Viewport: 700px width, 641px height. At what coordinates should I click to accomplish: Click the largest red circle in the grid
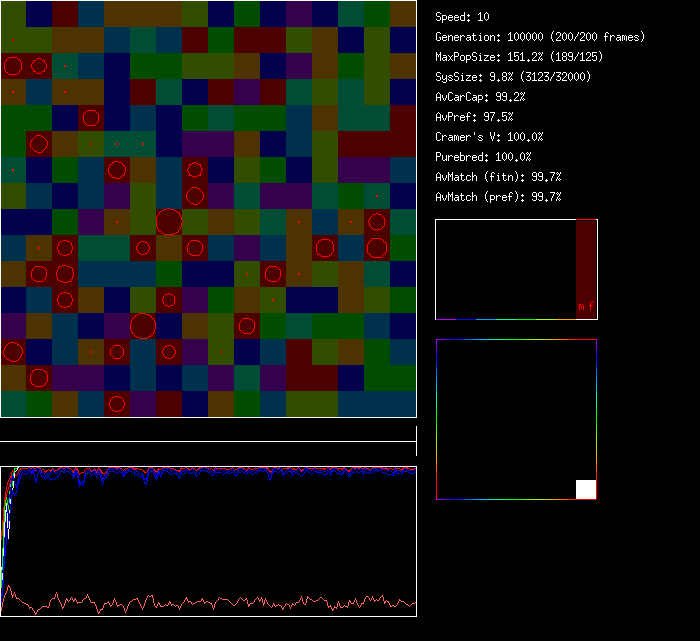coord(169,222)
